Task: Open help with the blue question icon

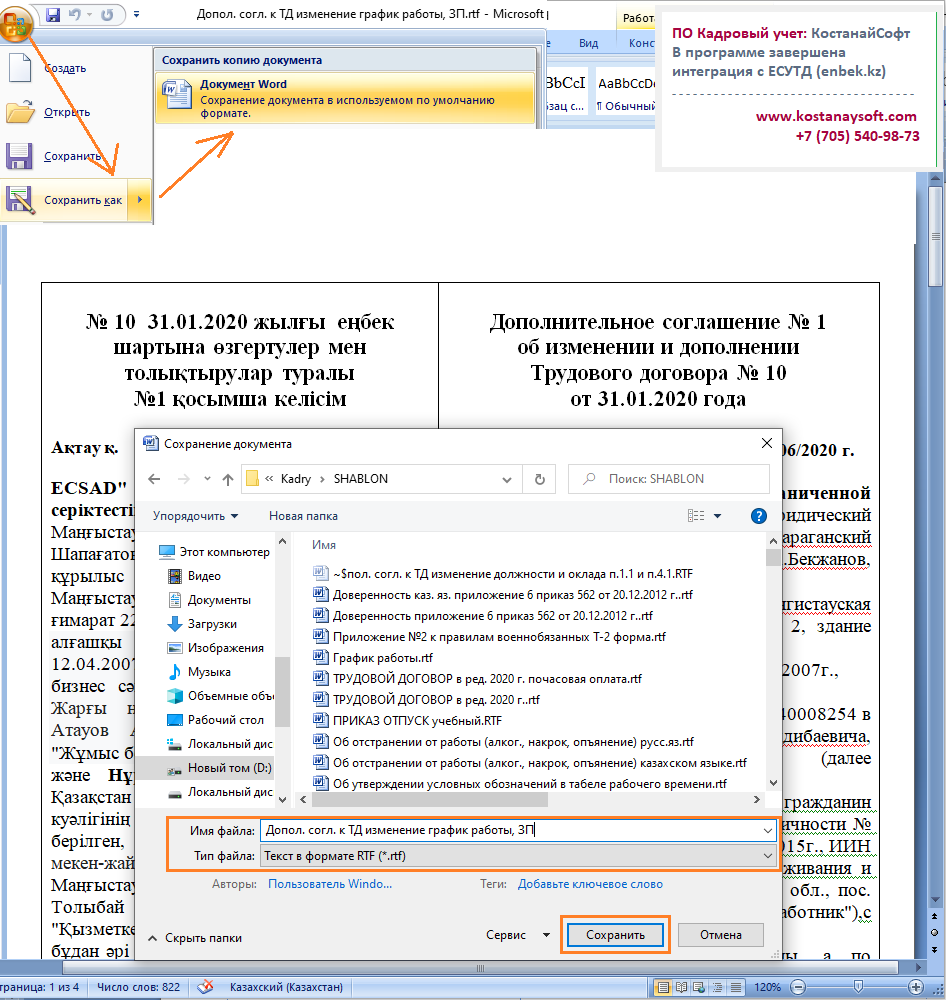Action: point(758,516)
